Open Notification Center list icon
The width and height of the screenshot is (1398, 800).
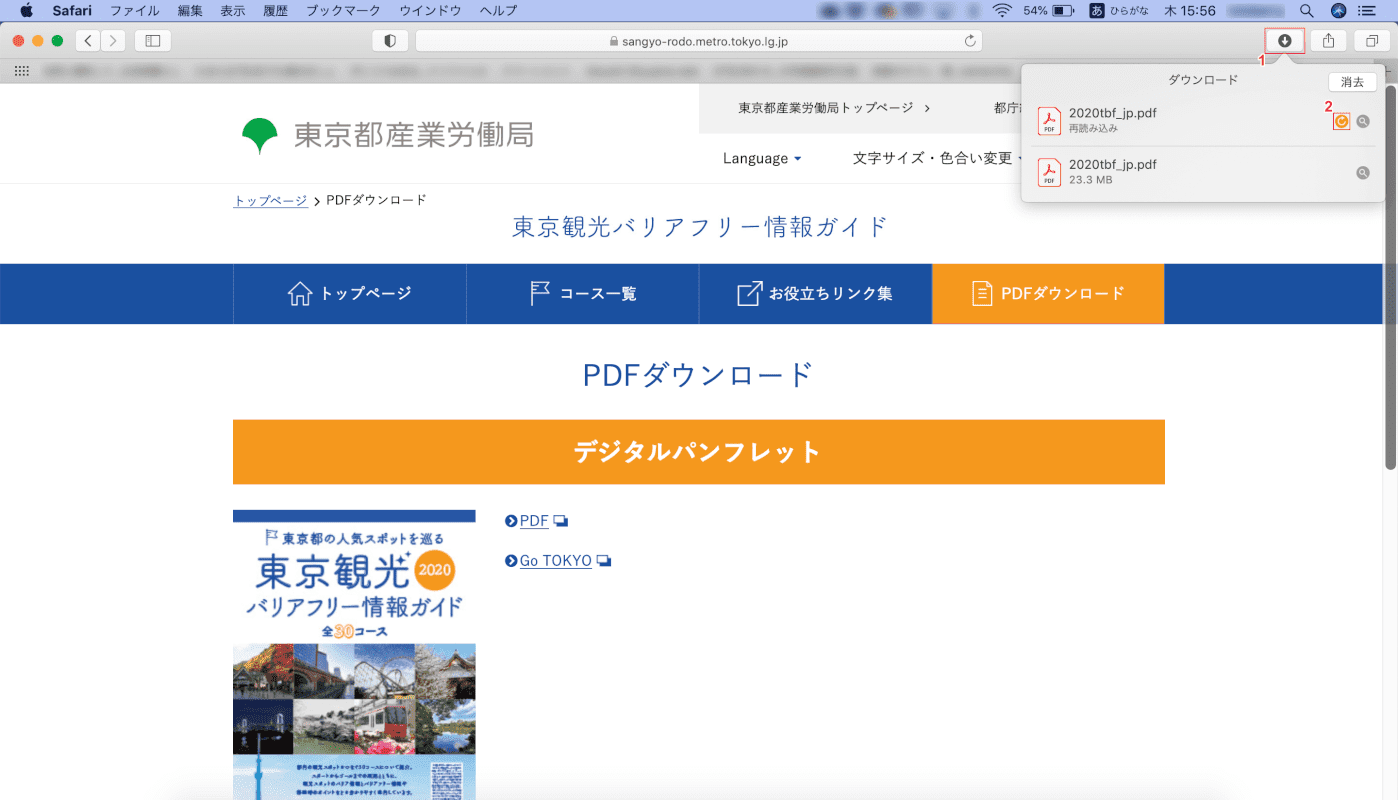point(1368,11)
